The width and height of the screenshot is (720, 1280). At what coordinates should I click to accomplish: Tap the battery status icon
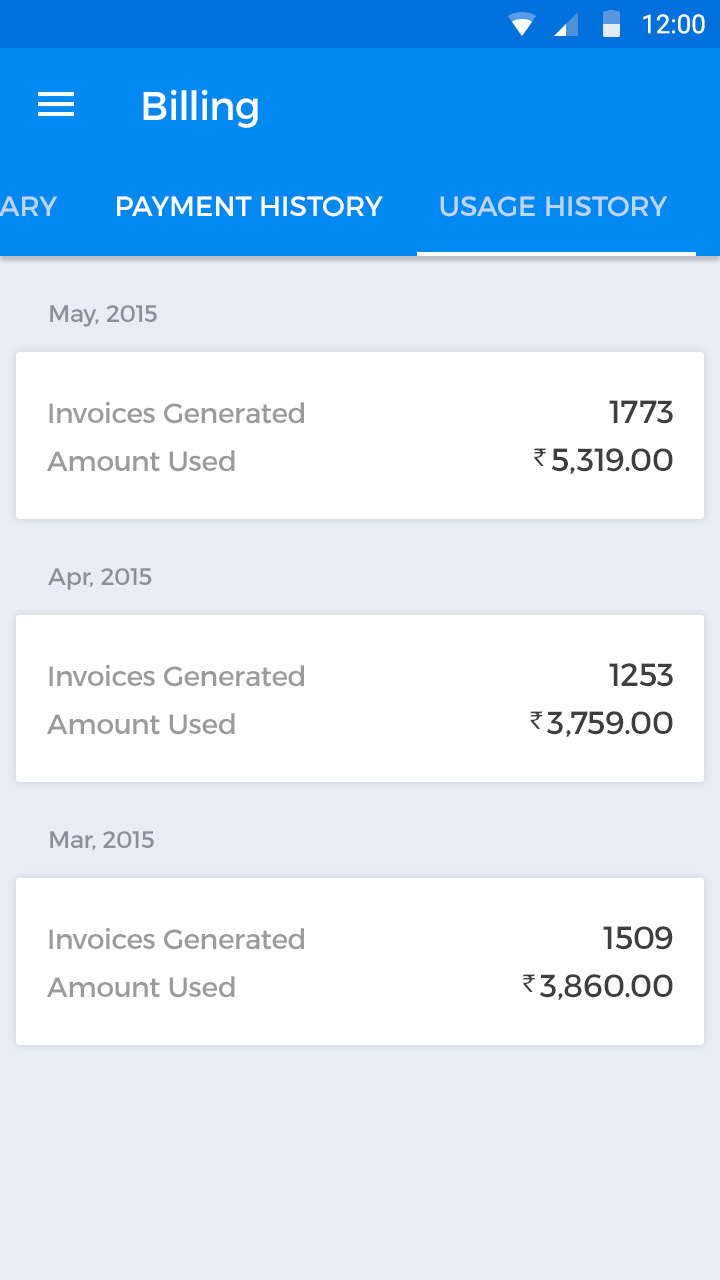611,24
